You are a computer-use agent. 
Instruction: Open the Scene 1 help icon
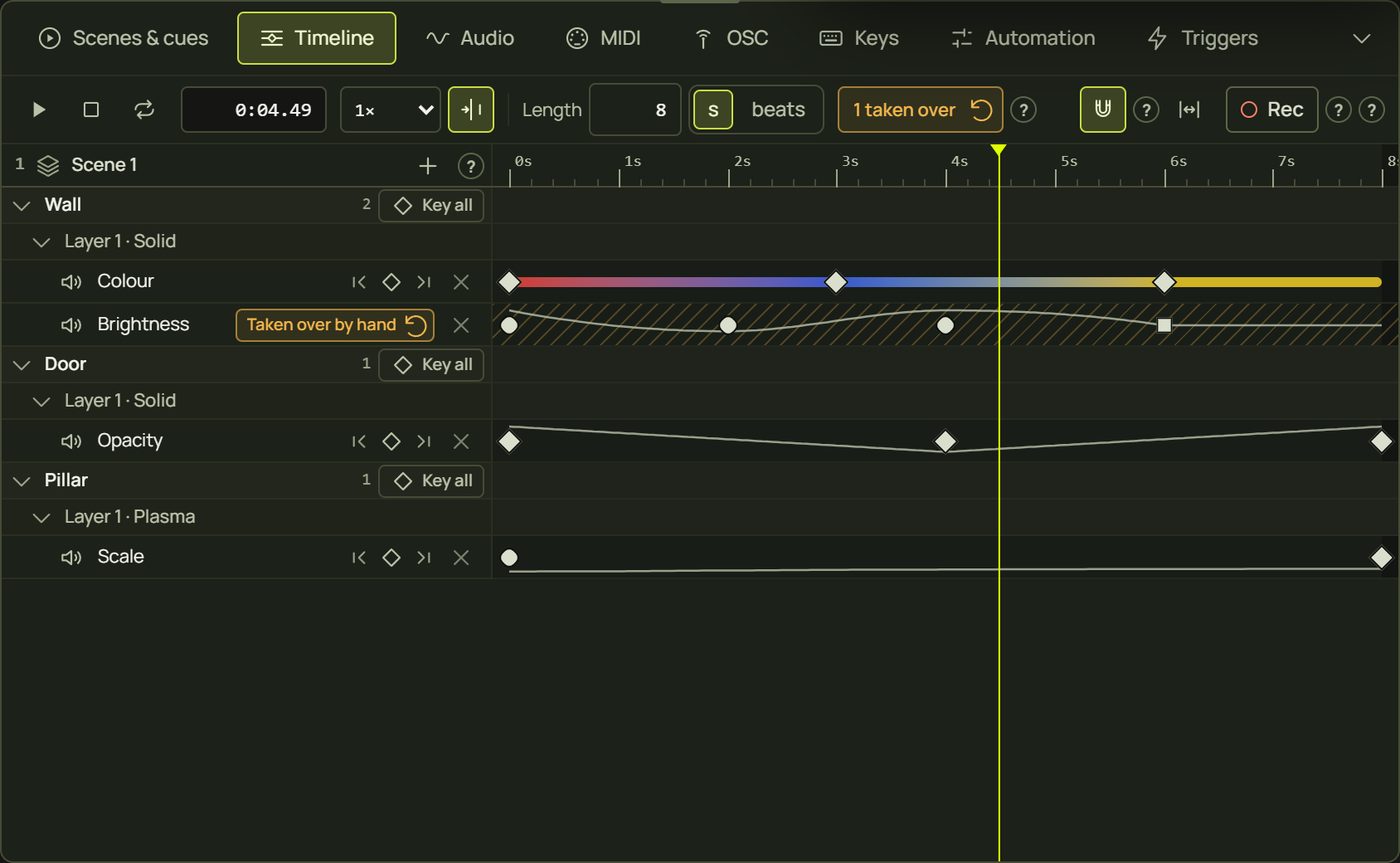click(x=470, y=166)
